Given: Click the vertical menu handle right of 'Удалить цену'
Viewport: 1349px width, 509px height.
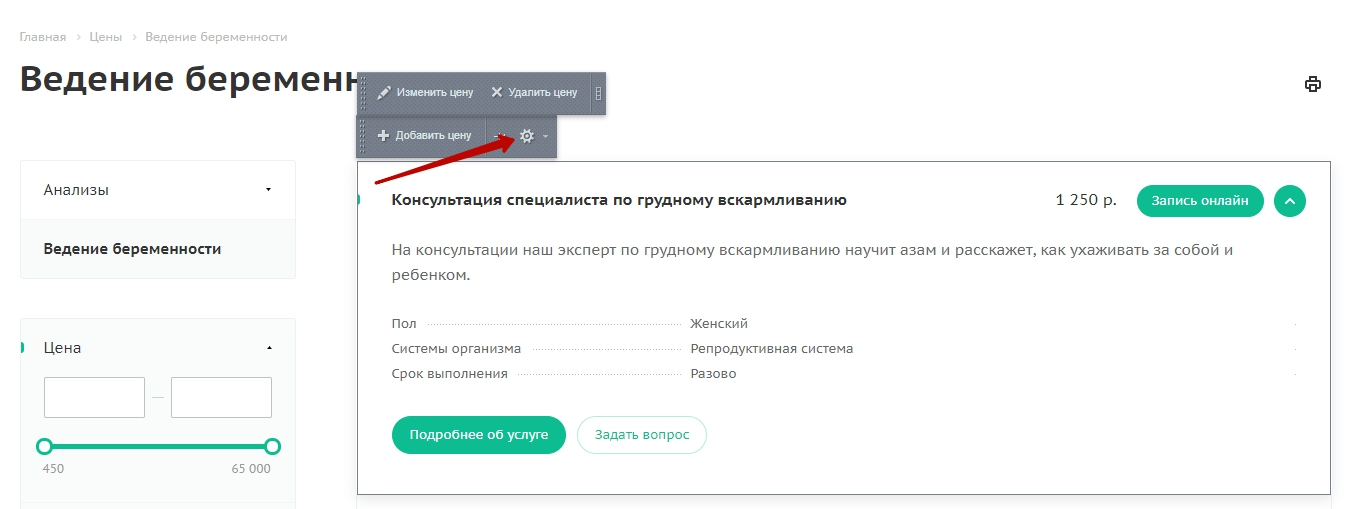Looking at the screenshot, I should 598,93.
